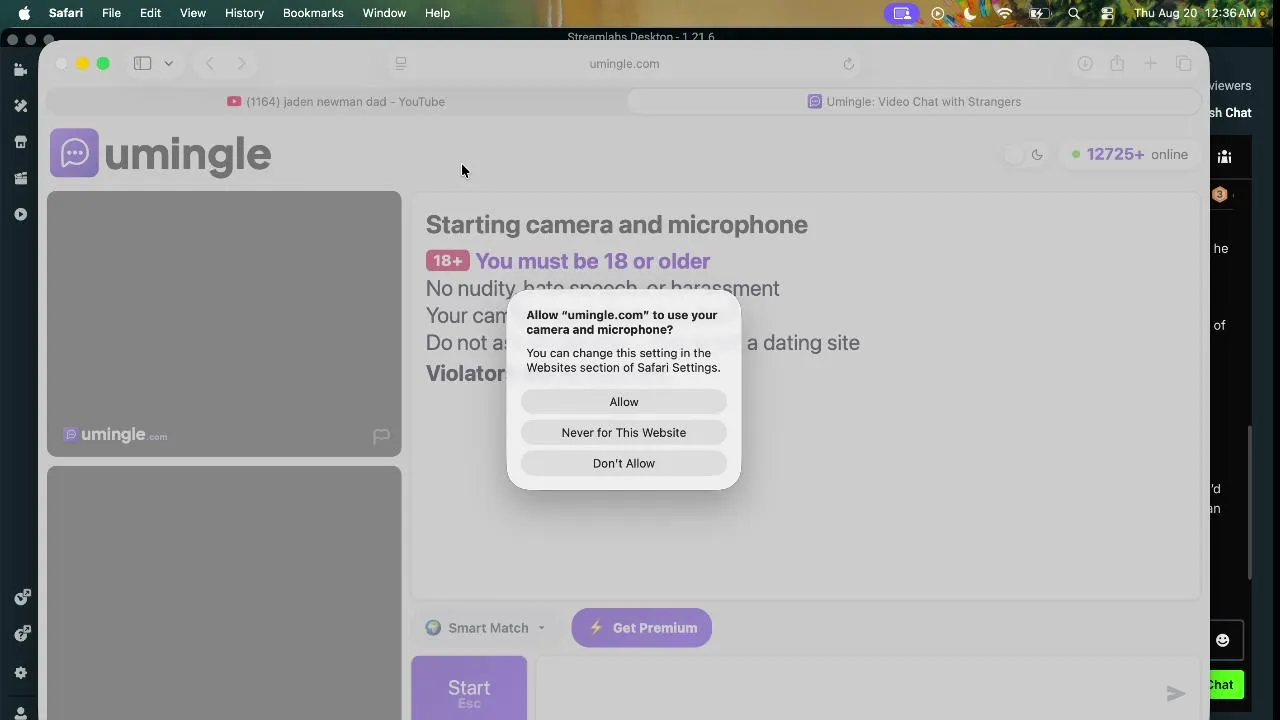
Task: Select the Umingle Video Chat with Strangers tab
Action: click(914, 102)
